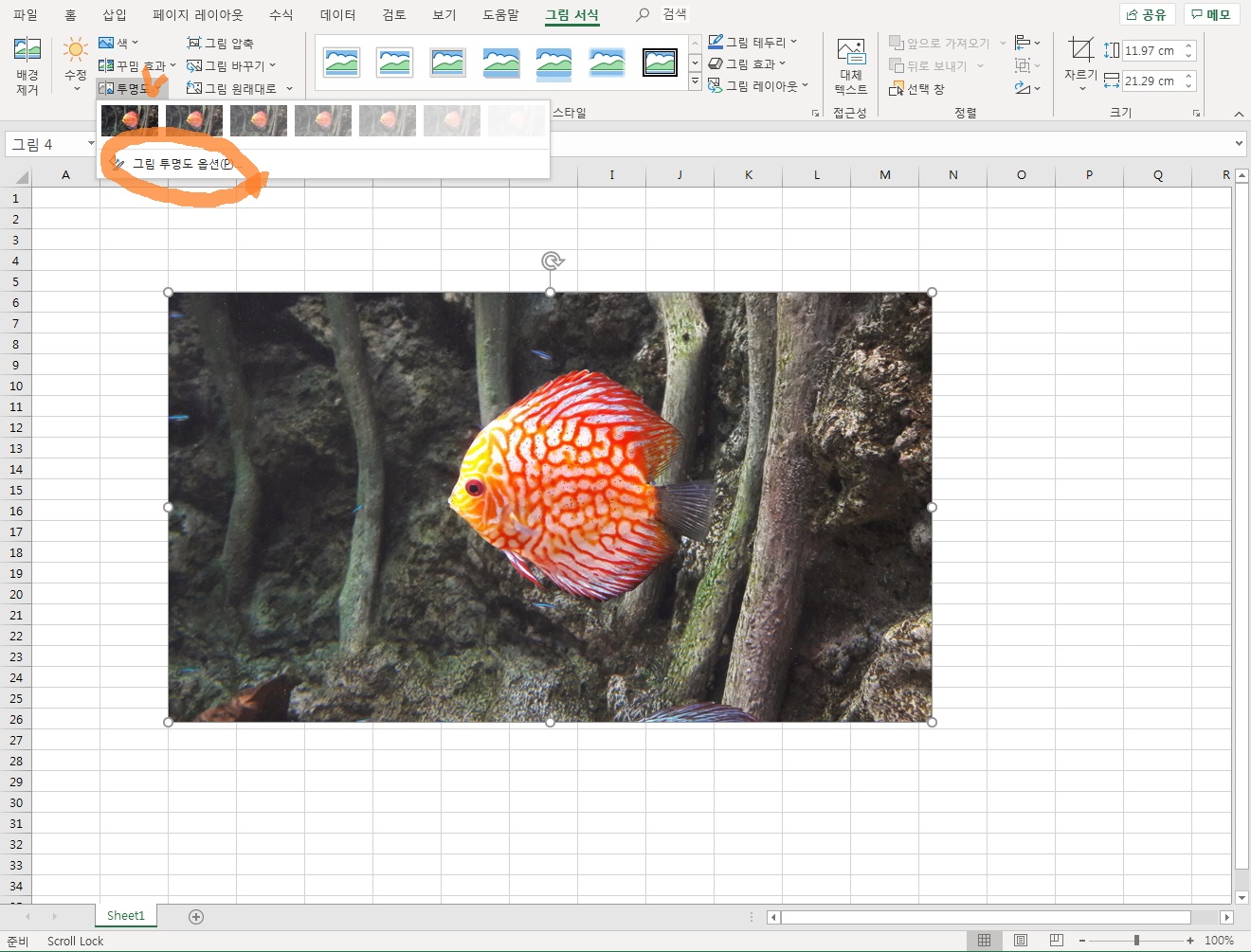Select the most faded, nearly white transparency preset

point(517,121)
